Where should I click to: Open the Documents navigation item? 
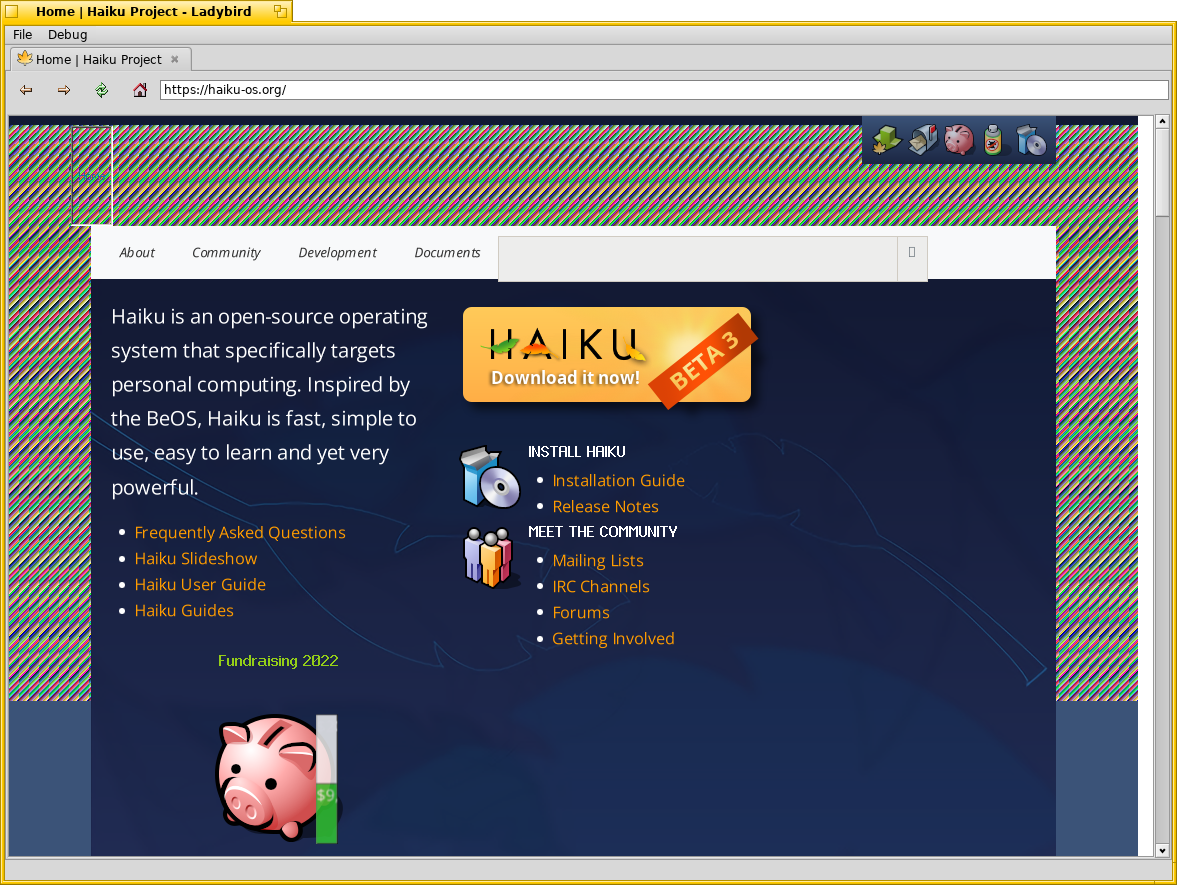click(x=447, y=252)
